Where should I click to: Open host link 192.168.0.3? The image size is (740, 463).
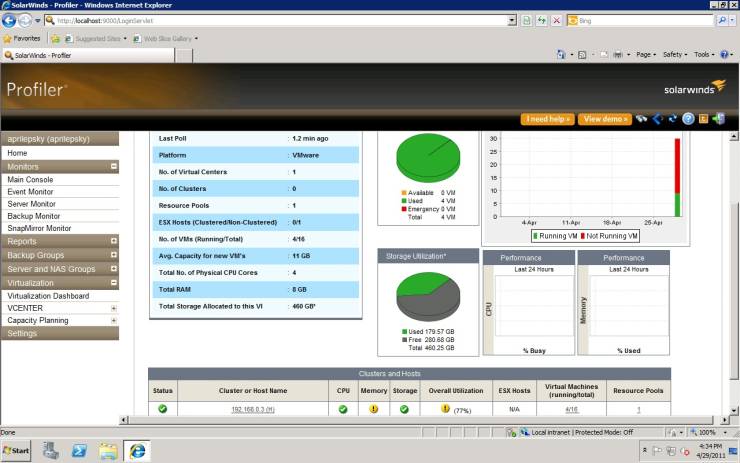[253, 410]
